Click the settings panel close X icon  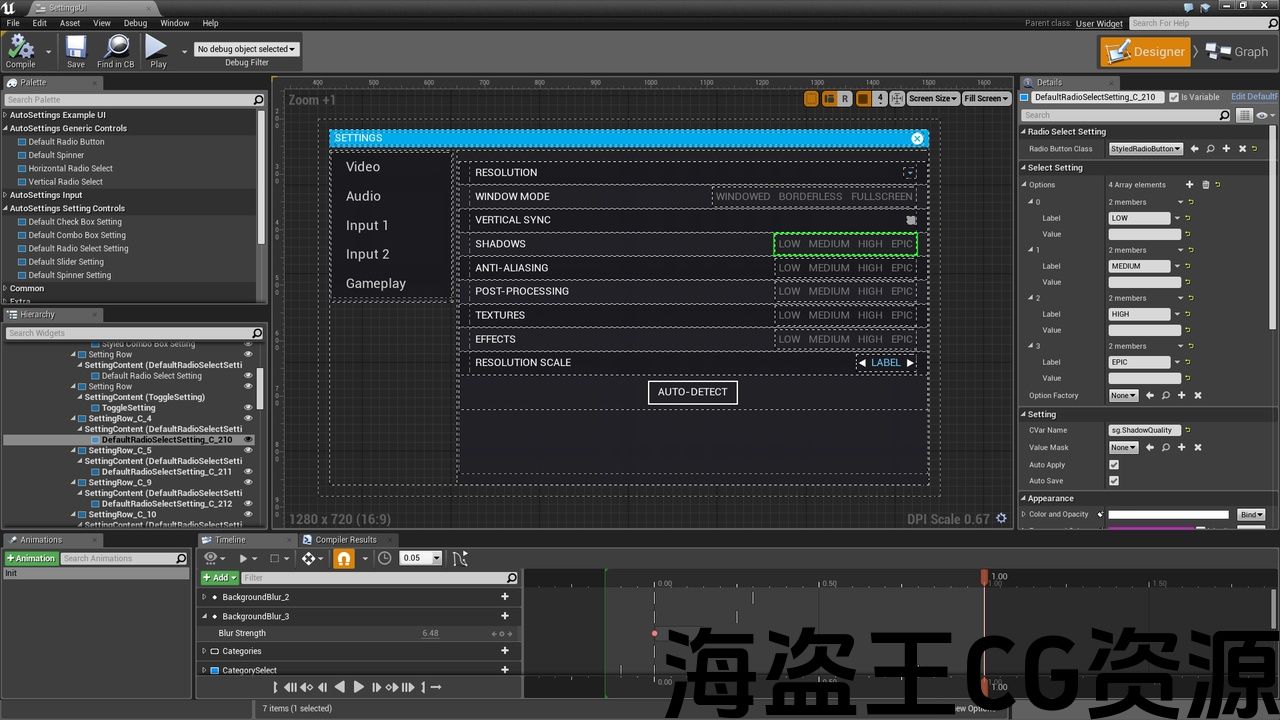click(x=917, y=138)
